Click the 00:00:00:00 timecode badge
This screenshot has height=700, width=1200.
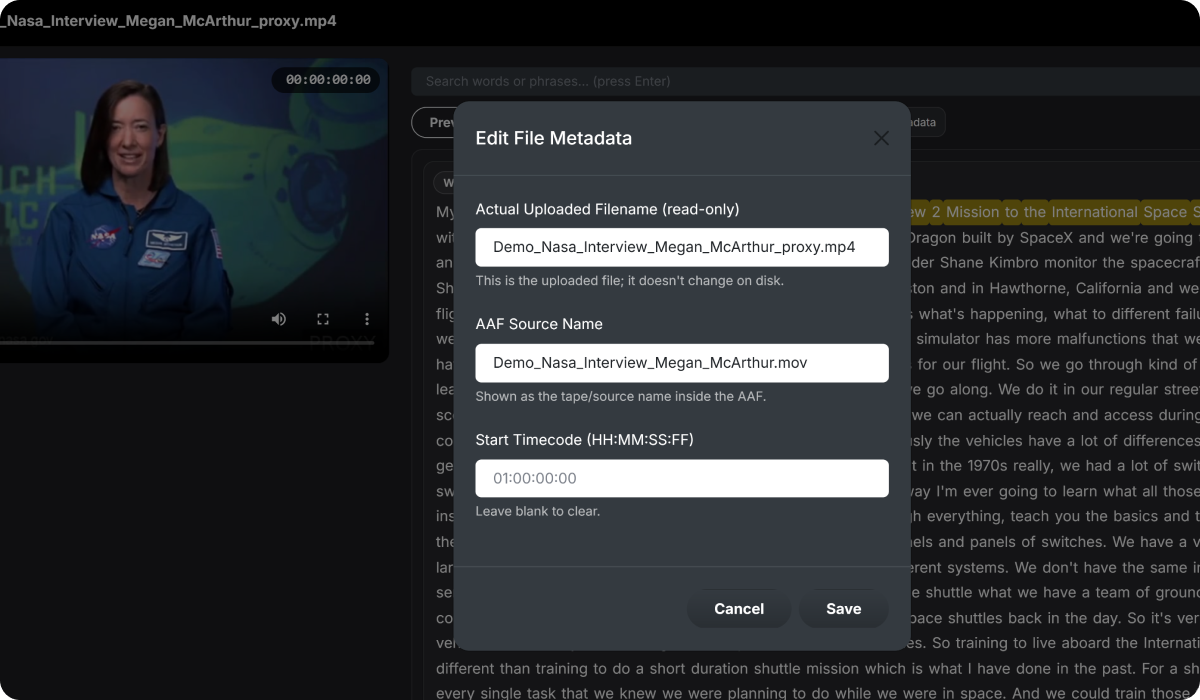pos(328,80)
